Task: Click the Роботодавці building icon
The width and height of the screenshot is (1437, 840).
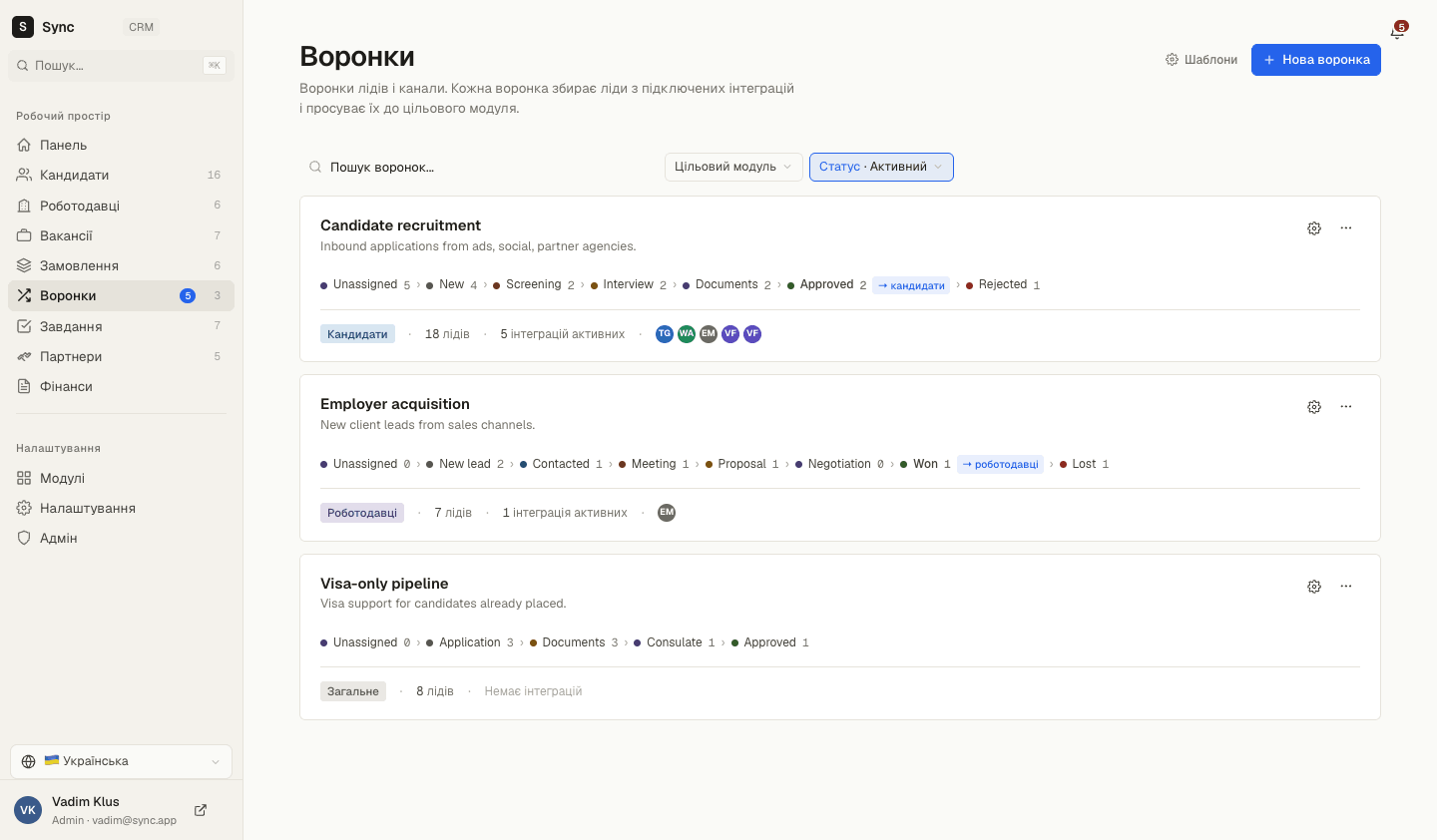Action: click(x=24, y=206)
